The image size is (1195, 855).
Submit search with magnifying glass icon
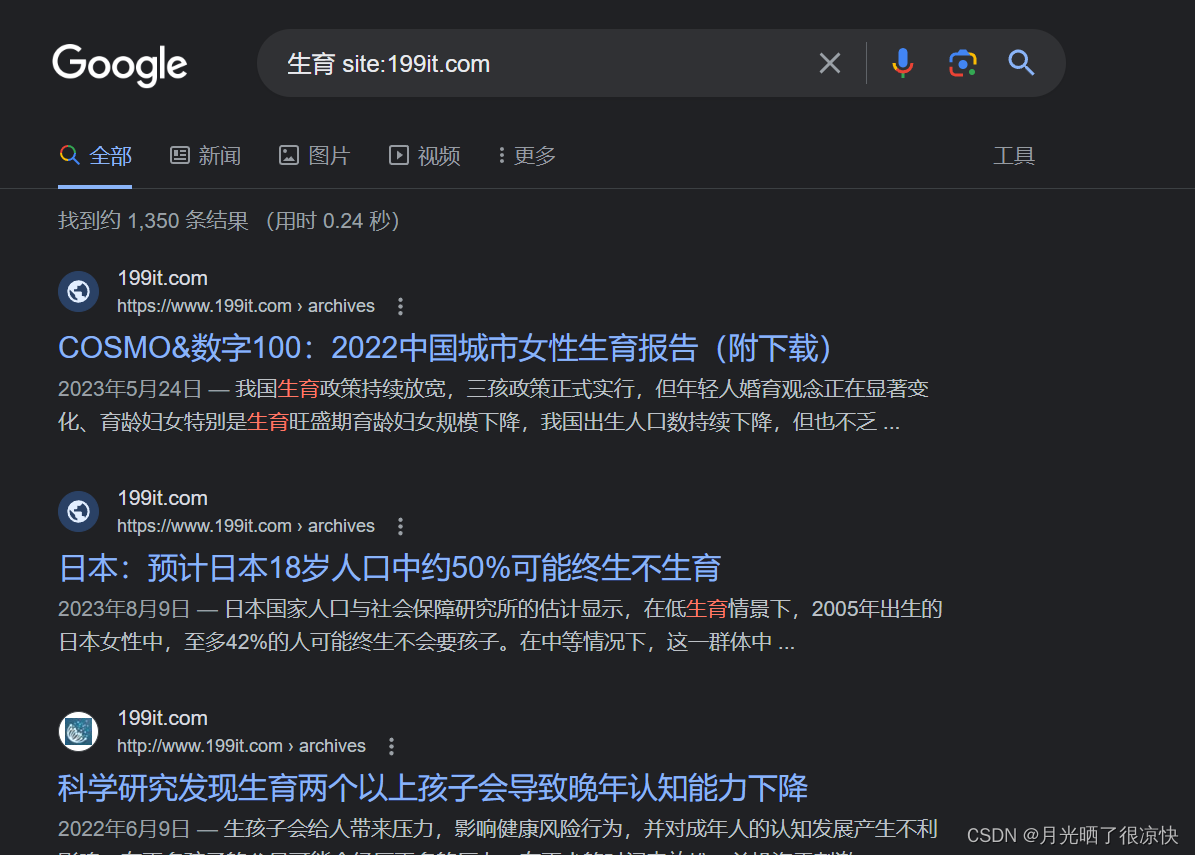click(1021, 63)
